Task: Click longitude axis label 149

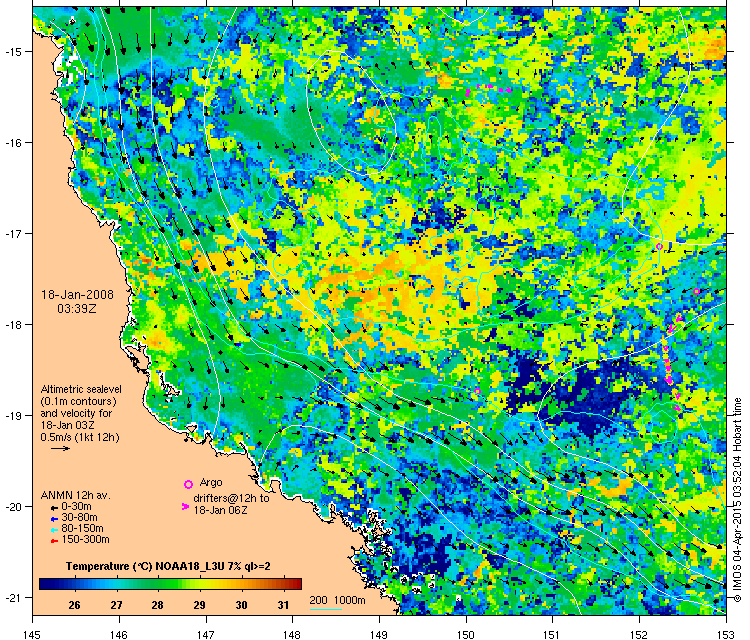Action: [x=379, y=635]
